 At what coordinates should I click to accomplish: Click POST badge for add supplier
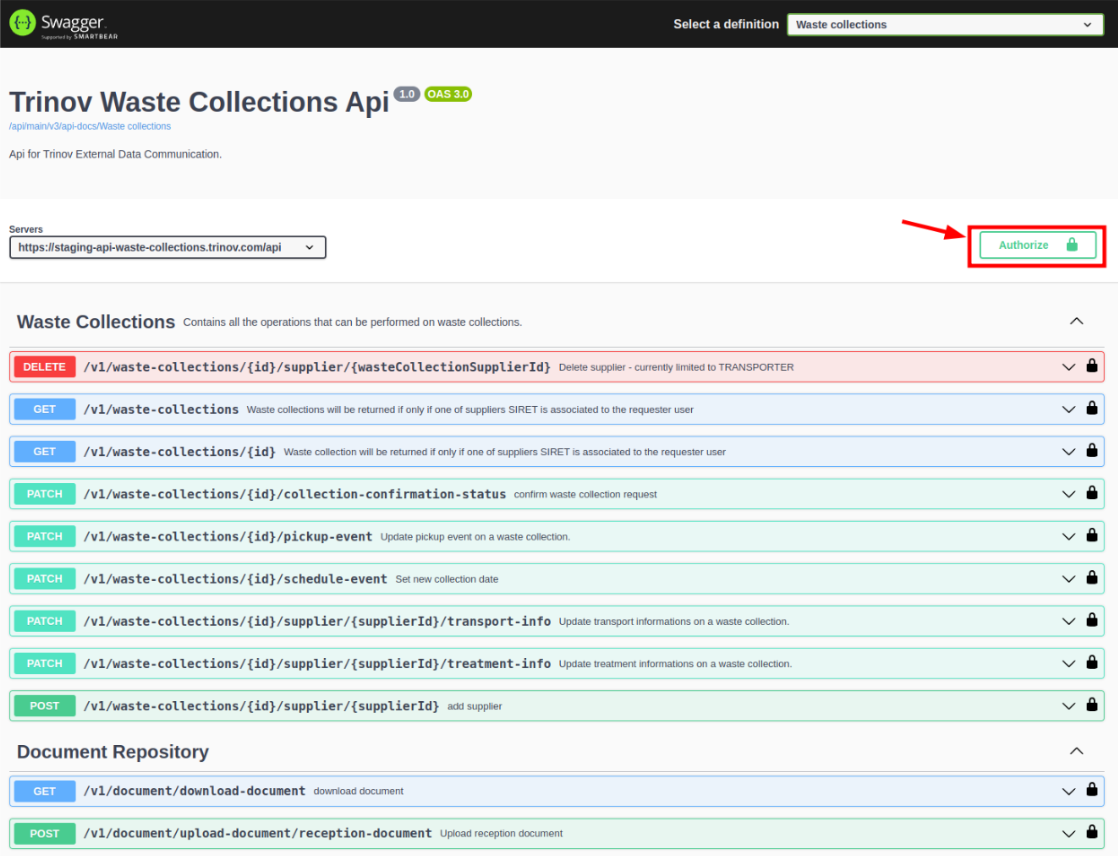tap(44, 706)
